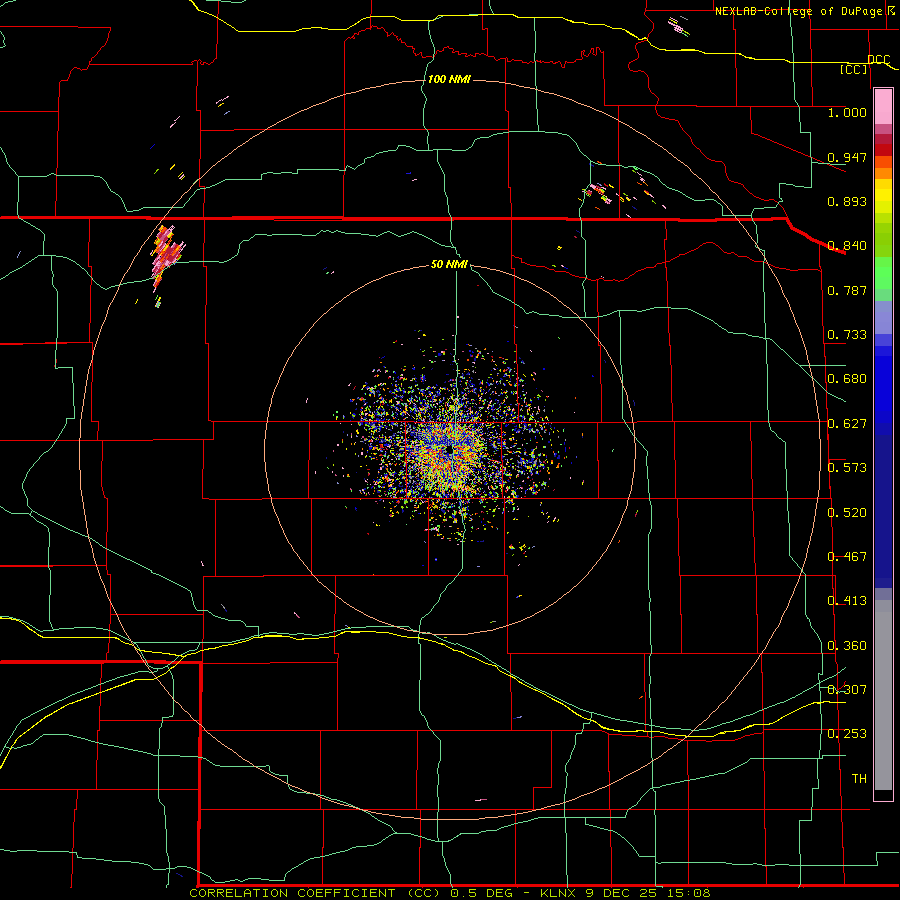Click the Correlation Coefficient KLNX caption at bottom

(449, 893)
